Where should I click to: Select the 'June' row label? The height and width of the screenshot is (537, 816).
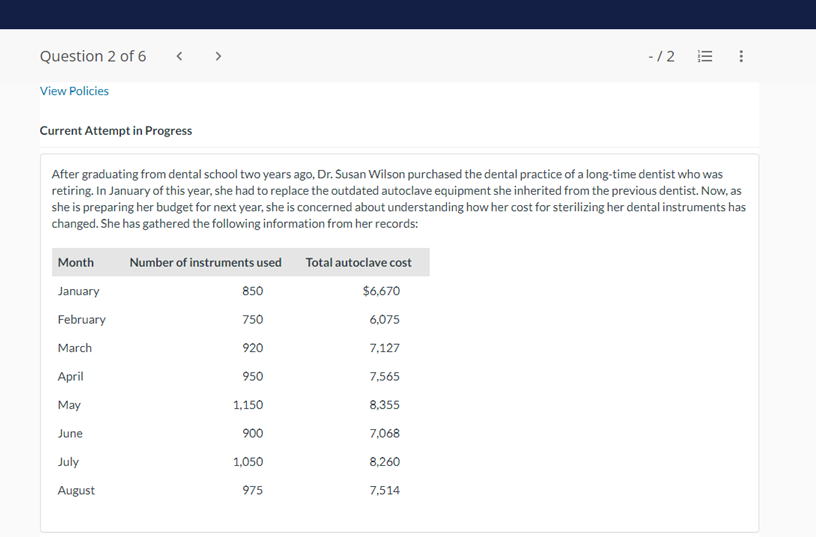point(70,433)
